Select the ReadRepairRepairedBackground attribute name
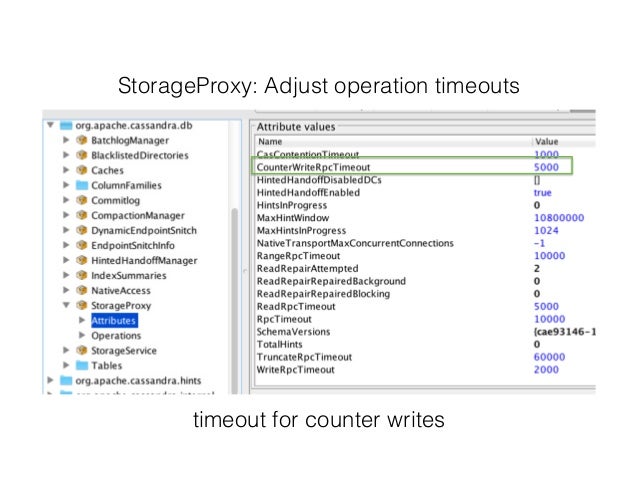The width and height of the screenshot is (638, 479). coord(331,281)
